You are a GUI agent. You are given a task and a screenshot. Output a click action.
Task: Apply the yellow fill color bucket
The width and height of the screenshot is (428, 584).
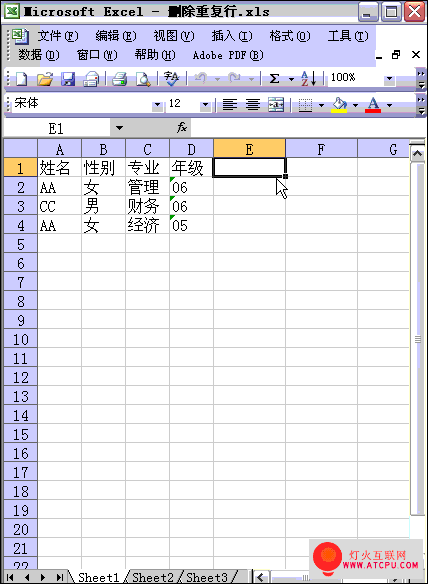339,105
